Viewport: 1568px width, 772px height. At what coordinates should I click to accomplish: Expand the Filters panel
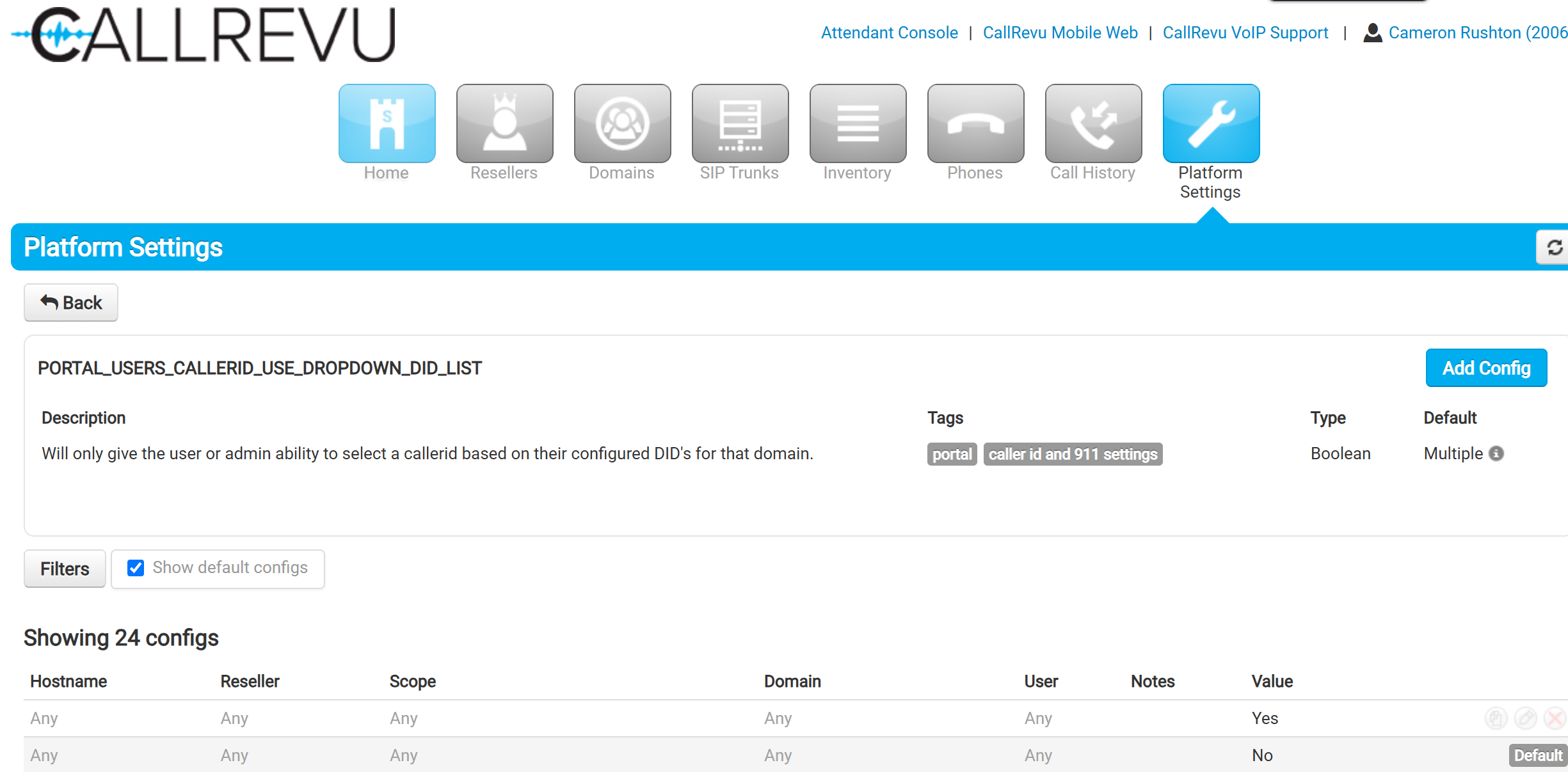coord(65,569)
